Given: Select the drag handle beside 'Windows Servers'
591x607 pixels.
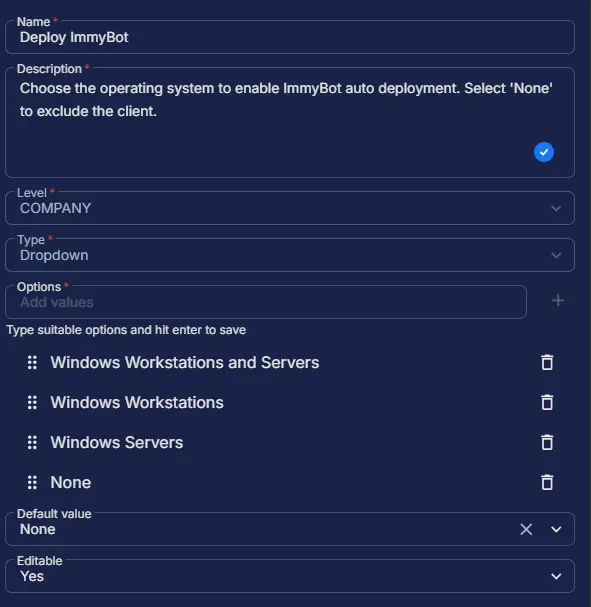Looking at the screenshot, I should coord(33,442).
